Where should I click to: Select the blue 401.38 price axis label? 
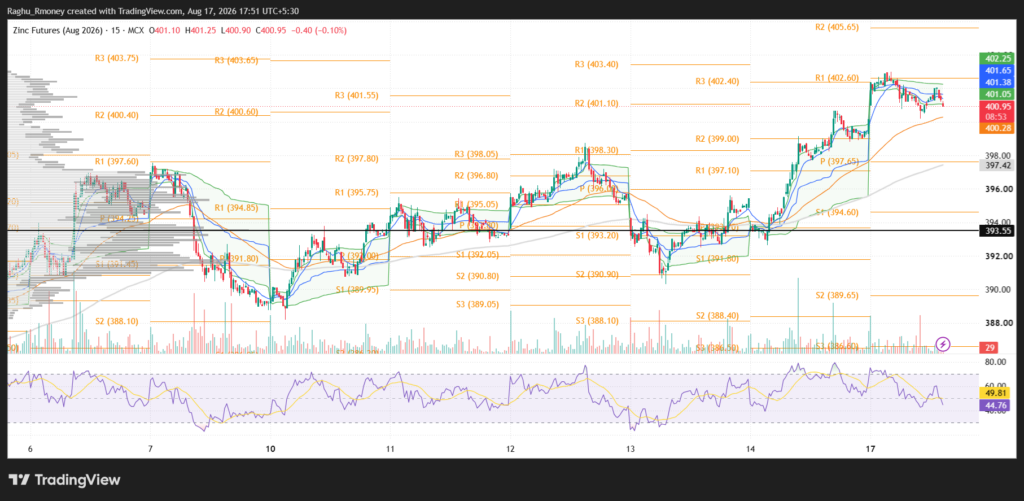(x=995, y=82)
